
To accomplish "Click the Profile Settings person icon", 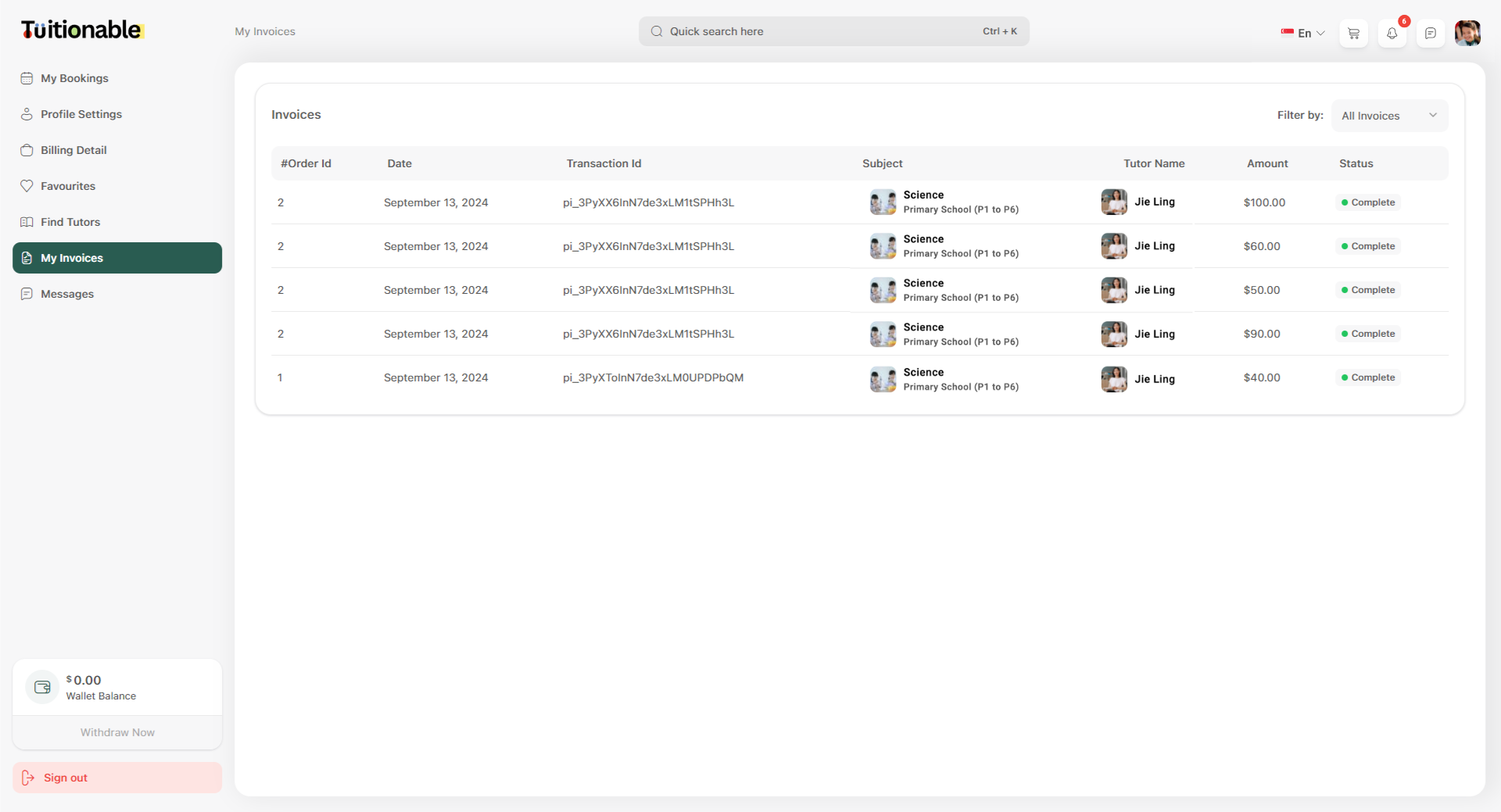I will tap(27, 114).
